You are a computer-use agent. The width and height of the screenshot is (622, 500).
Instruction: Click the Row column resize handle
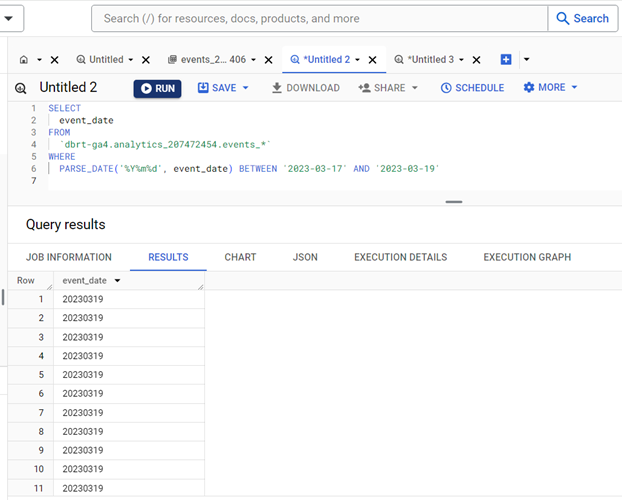pyautogui.click(x=50, y=287)
